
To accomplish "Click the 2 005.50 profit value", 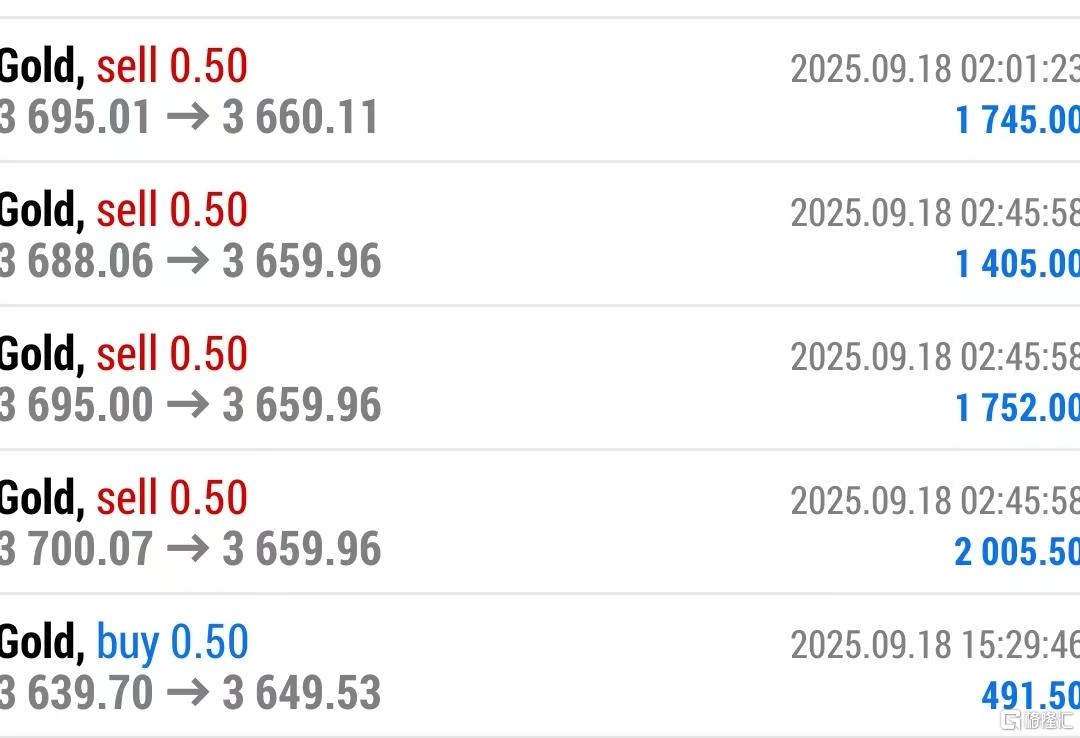I will pos(1017,551).
